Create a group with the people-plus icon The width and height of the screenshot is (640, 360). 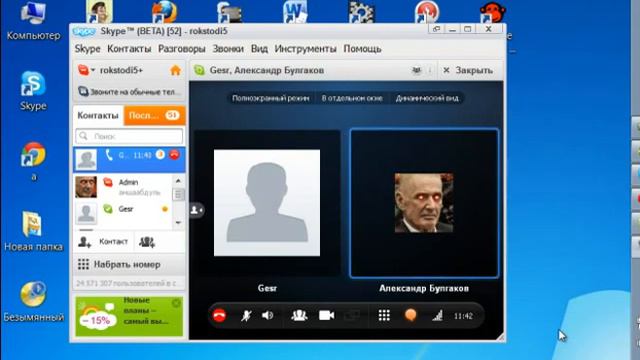point(147,242)
